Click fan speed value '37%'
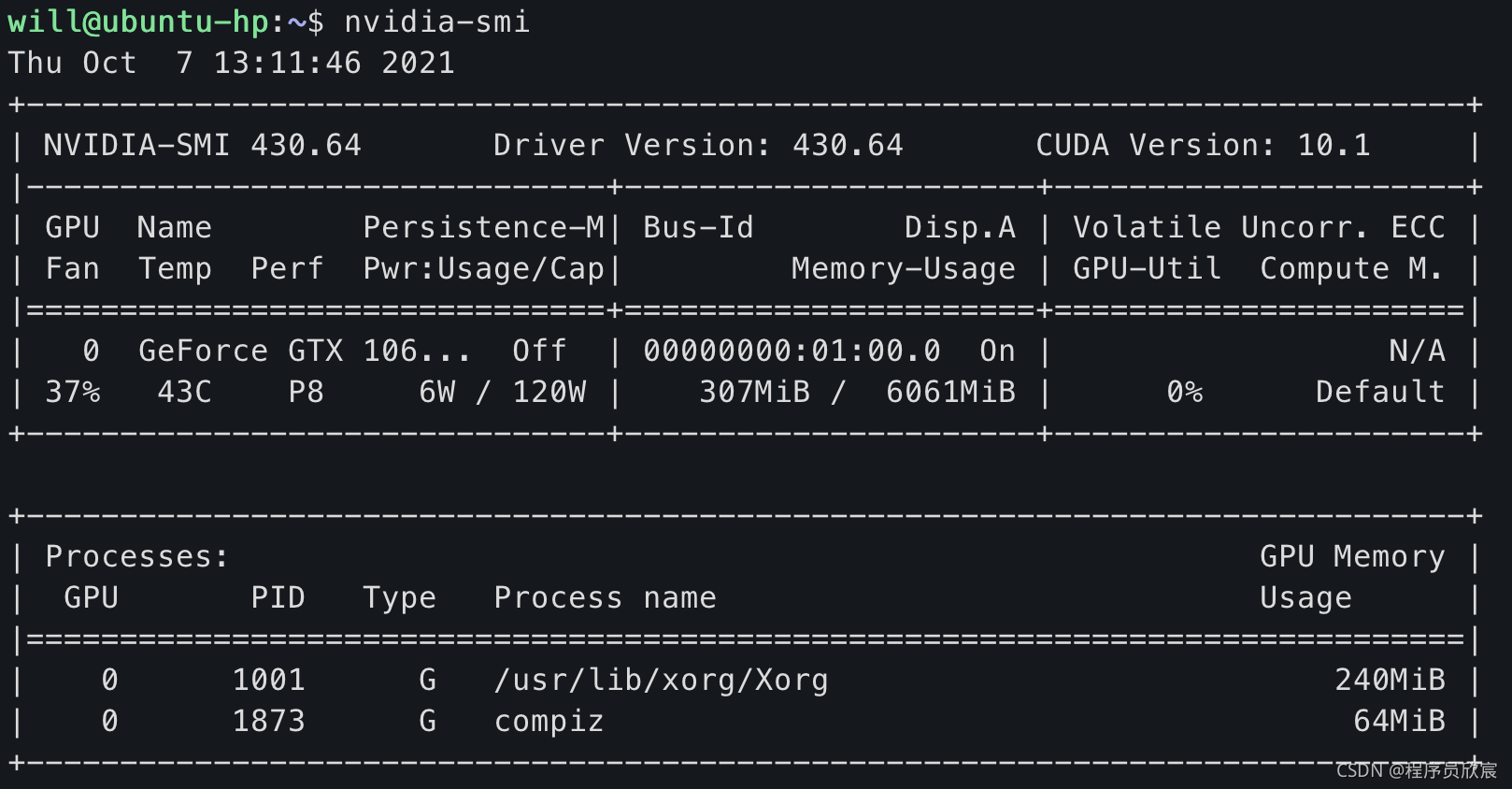1512x789 pixels. (72, 392)
